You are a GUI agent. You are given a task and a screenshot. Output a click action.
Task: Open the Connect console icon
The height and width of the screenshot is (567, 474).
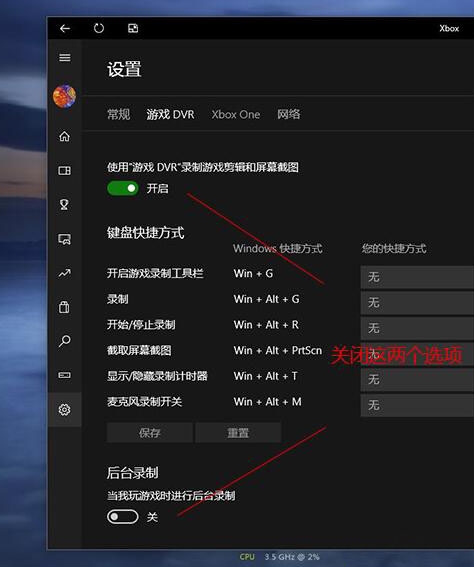point(64,375)
